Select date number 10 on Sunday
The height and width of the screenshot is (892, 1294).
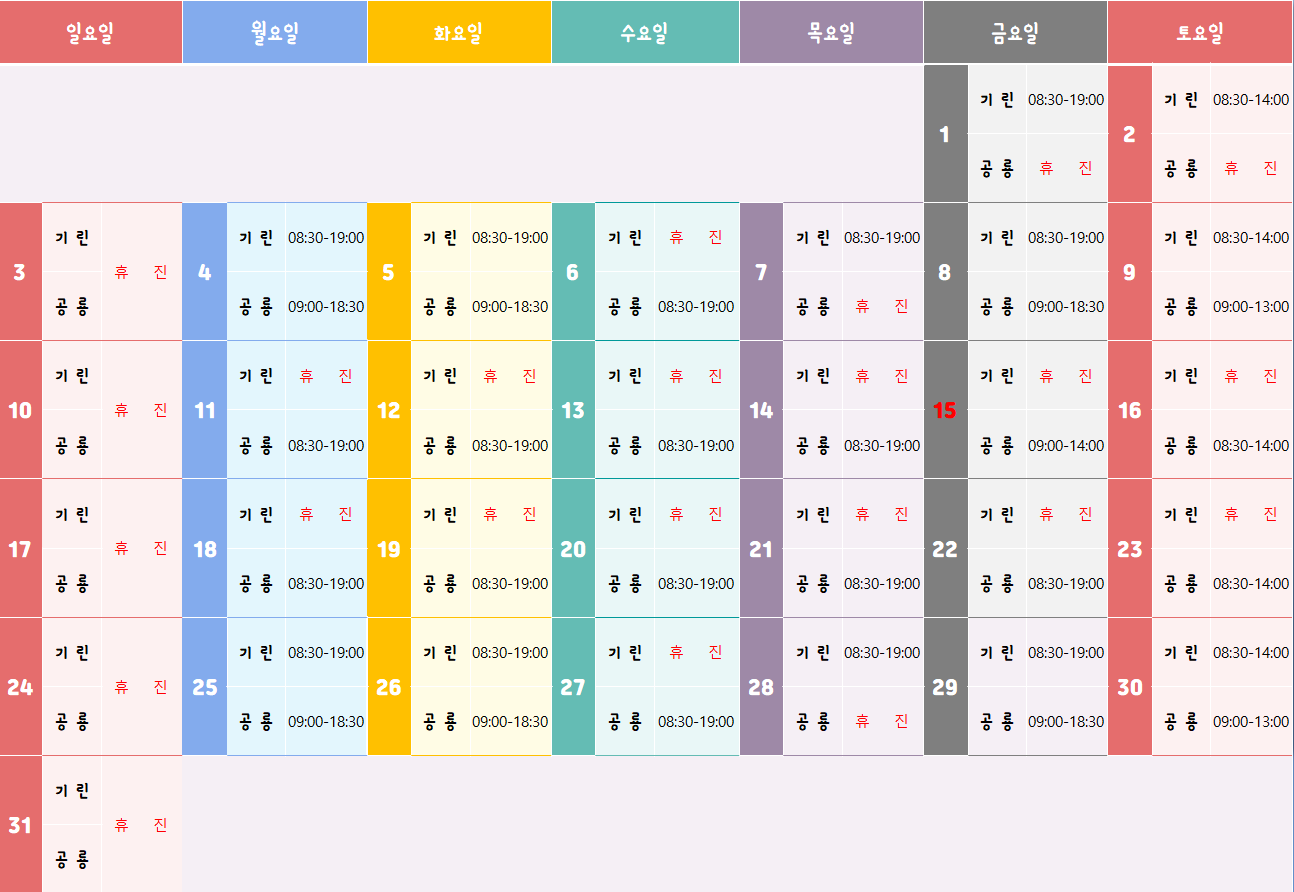pyautogui.click(x=20, y=410)
